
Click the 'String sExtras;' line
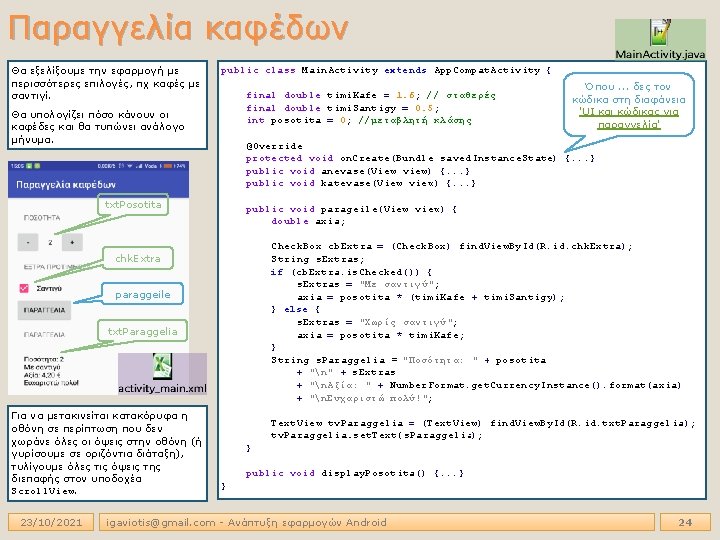coord(317,259)
